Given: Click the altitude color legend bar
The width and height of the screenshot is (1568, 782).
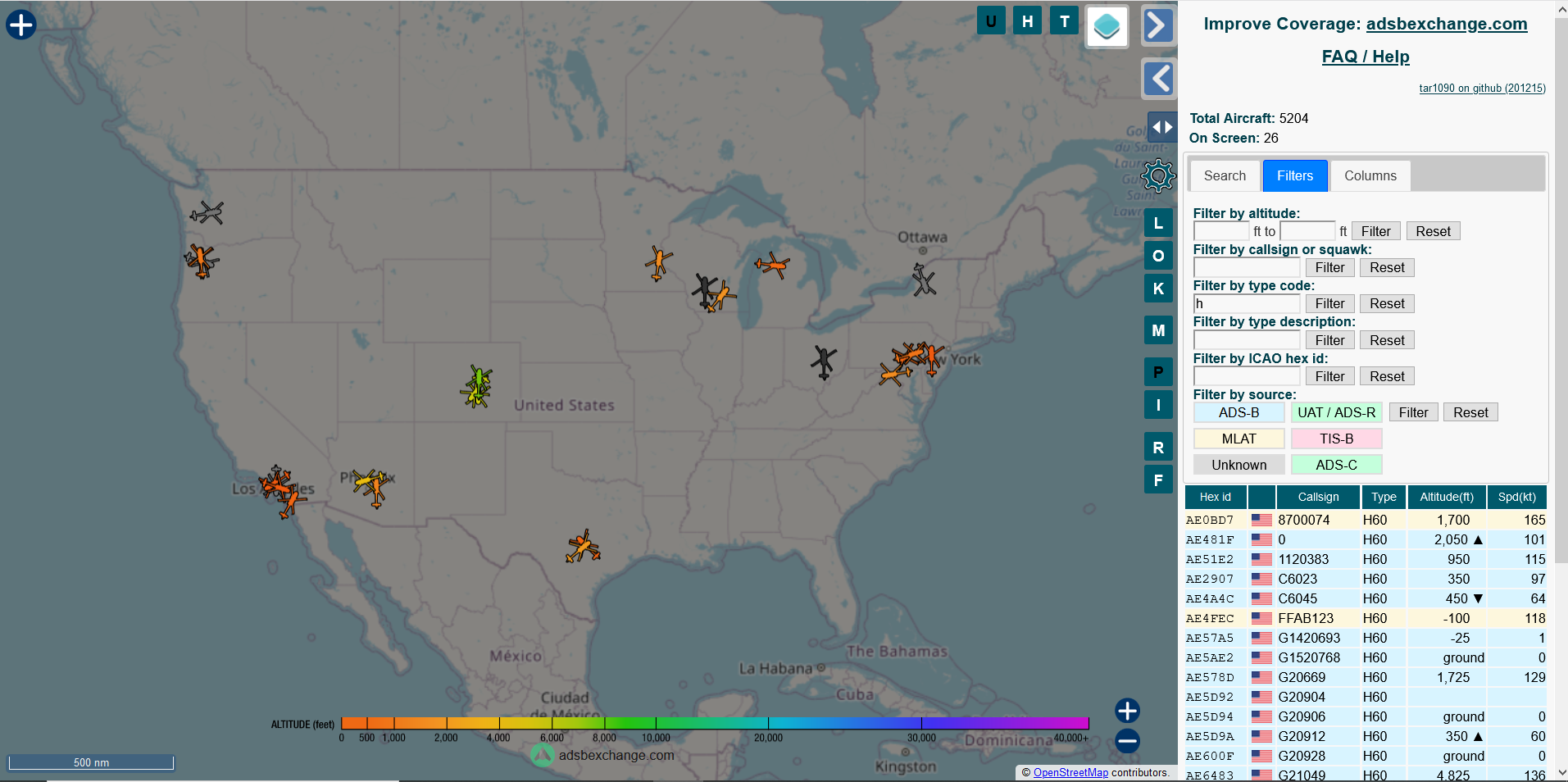Looking at the screenshot, I should pos(715,723).
